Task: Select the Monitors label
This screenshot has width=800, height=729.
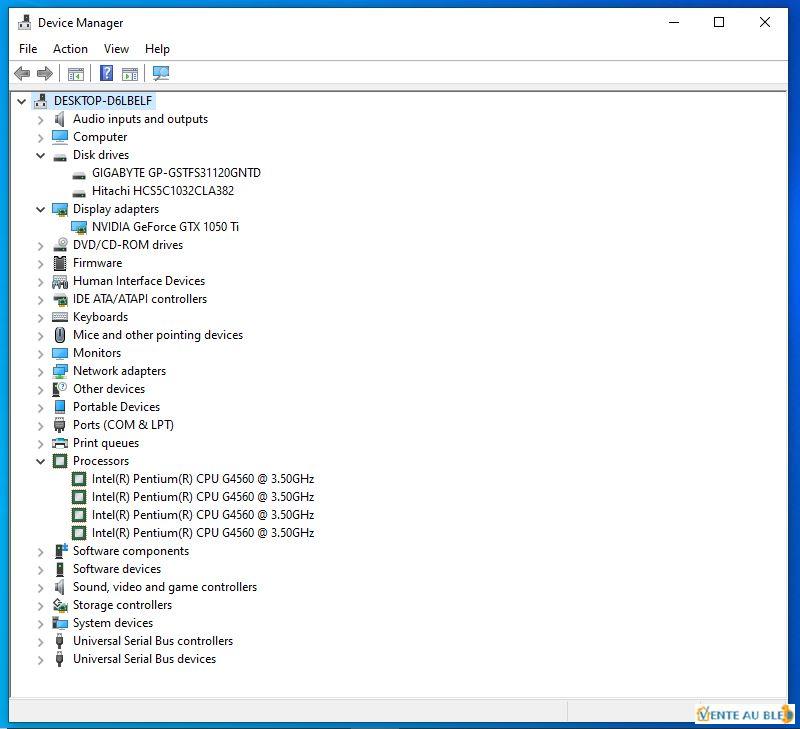Action: [x=97, y=353]
